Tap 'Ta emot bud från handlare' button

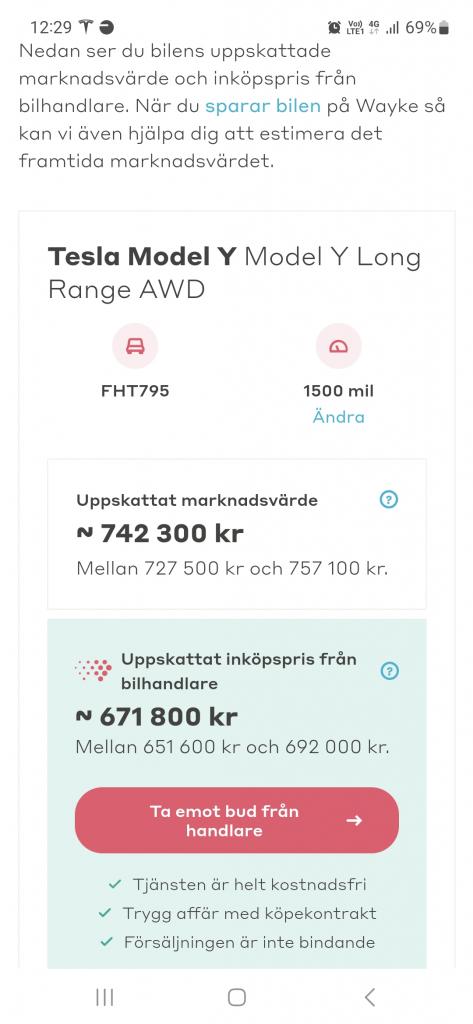click(236, 820)
